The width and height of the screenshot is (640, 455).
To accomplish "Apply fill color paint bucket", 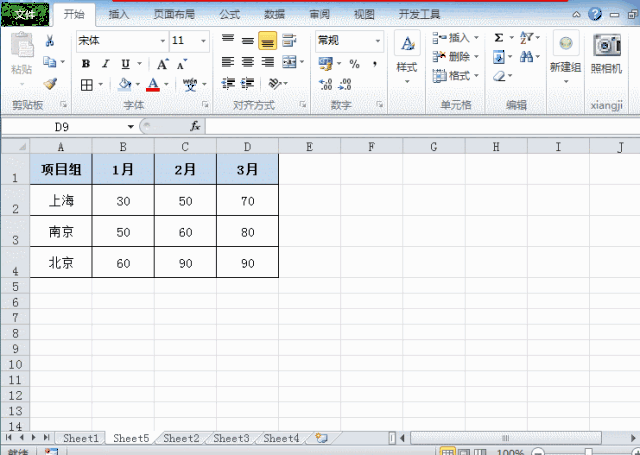I will (x=124, y=84).
